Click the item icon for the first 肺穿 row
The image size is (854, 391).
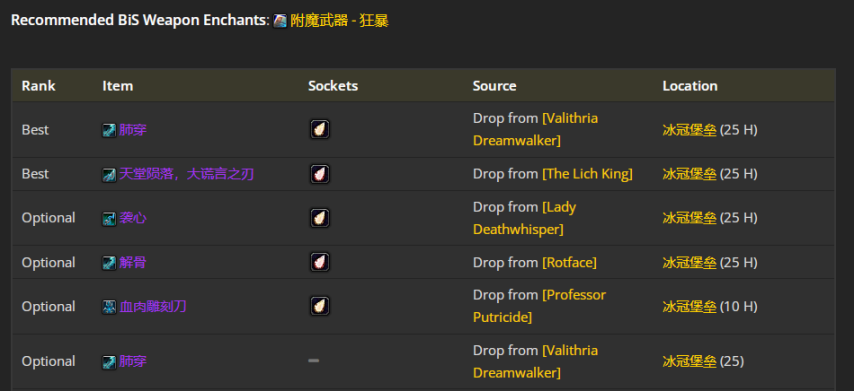[109, 130]
